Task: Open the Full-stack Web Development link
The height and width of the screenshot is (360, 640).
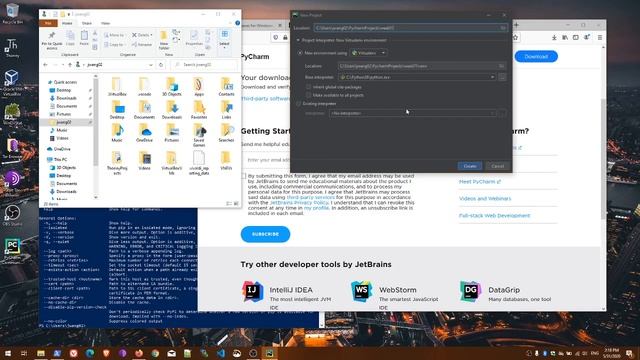Action: (494, 216)
